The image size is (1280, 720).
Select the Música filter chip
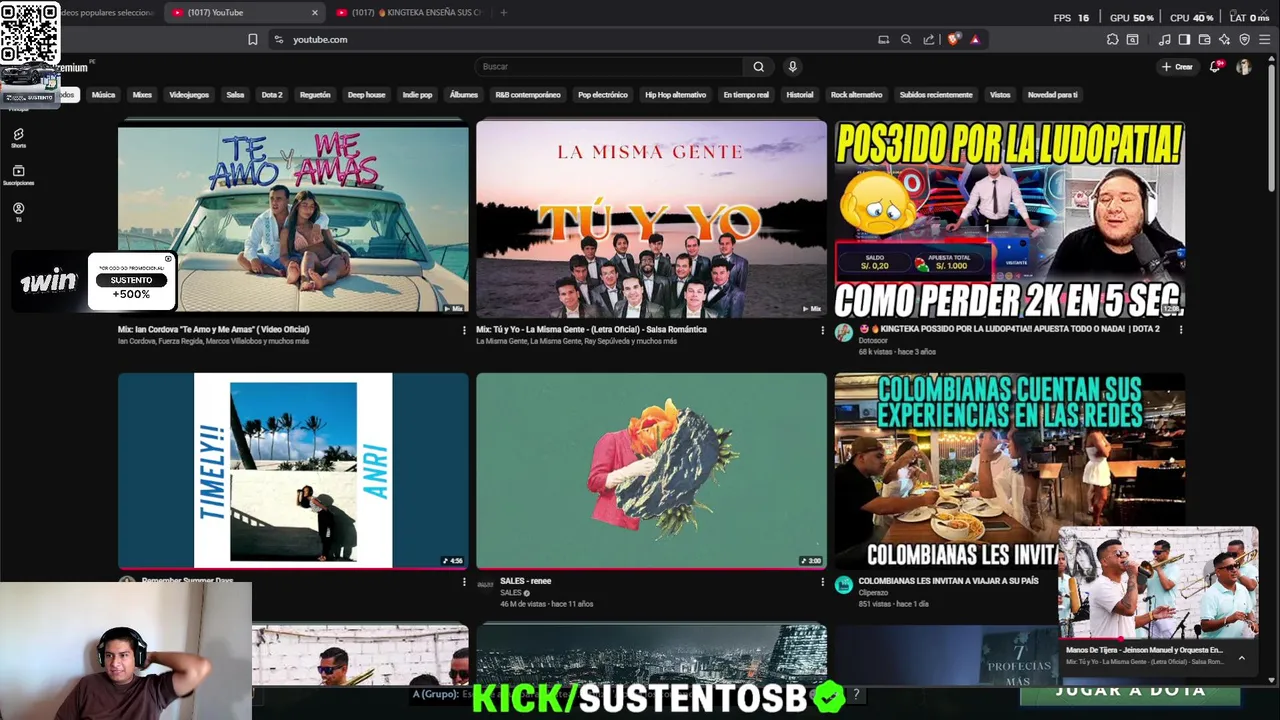pyautogui.click(x=103, y=95)
